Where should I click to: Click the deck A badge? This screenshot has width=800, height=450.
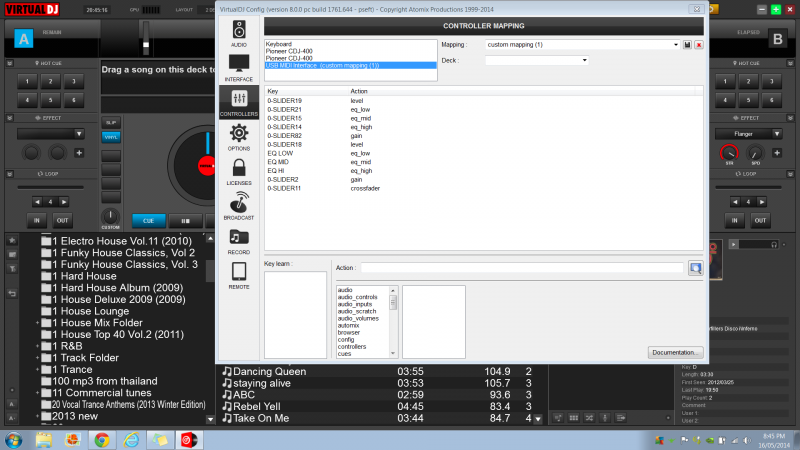pos(23,39)
